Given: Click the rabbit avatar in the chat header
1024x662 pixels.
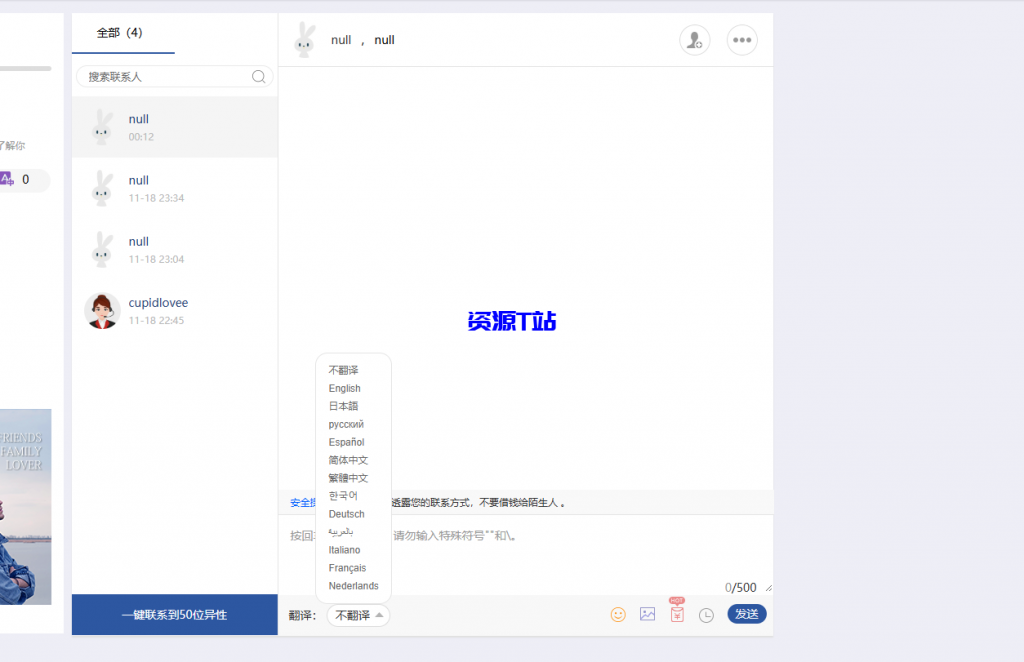Looking at the screenshot, I should click(305, 40).
